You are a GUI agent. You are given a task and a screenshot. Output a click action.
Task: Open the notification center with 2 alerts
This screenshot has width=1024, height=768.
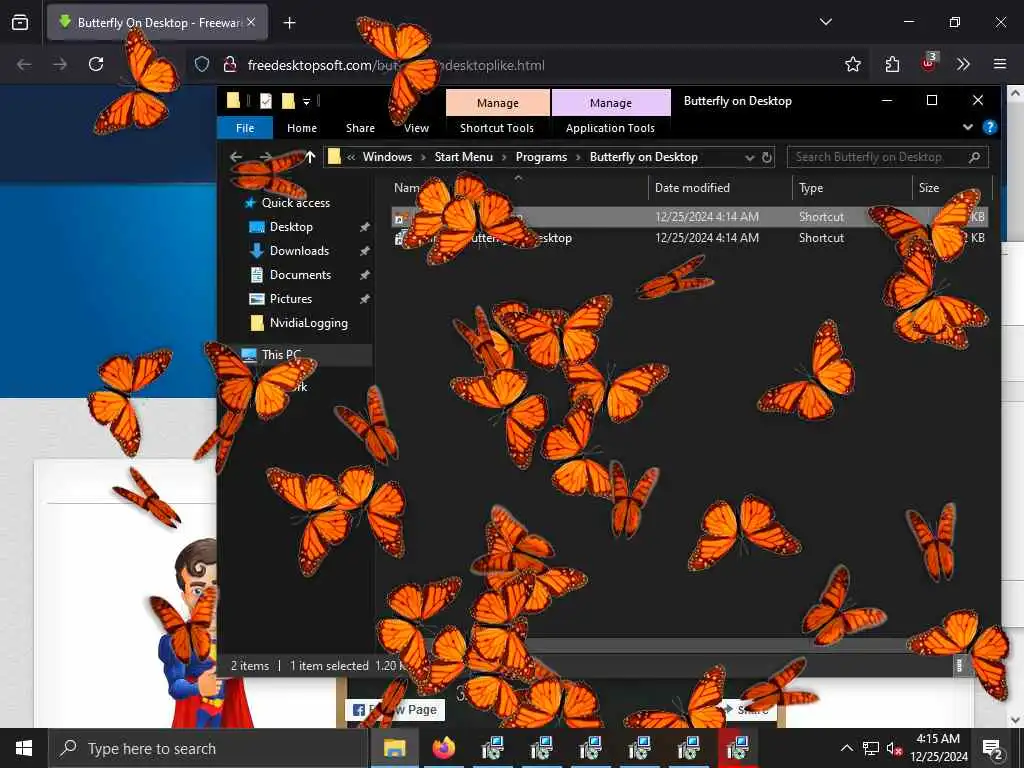(992, 748)
